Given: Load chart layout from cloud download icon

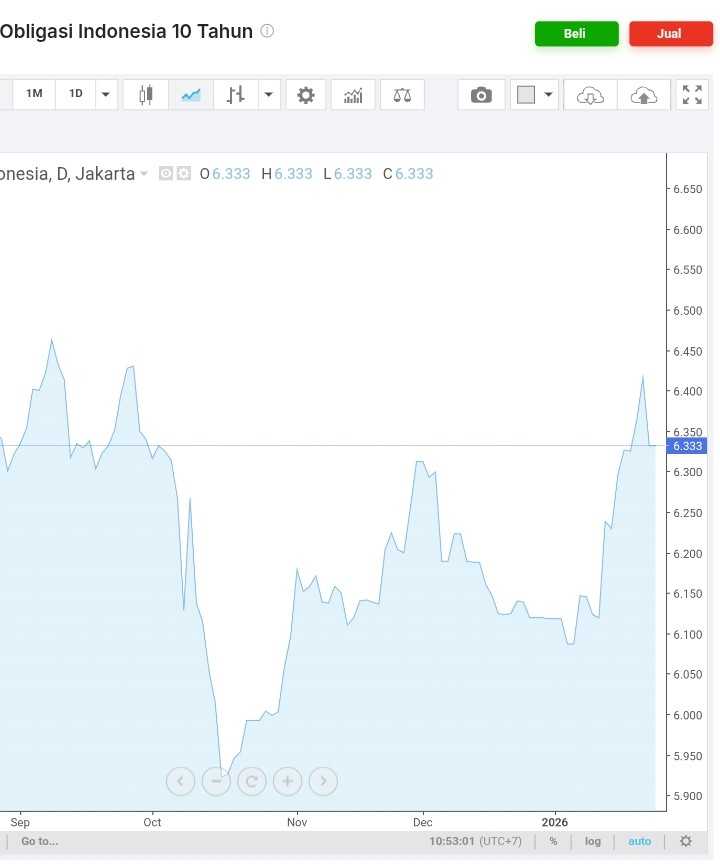Looking at the screenshot, I should [x=590, y=95].
